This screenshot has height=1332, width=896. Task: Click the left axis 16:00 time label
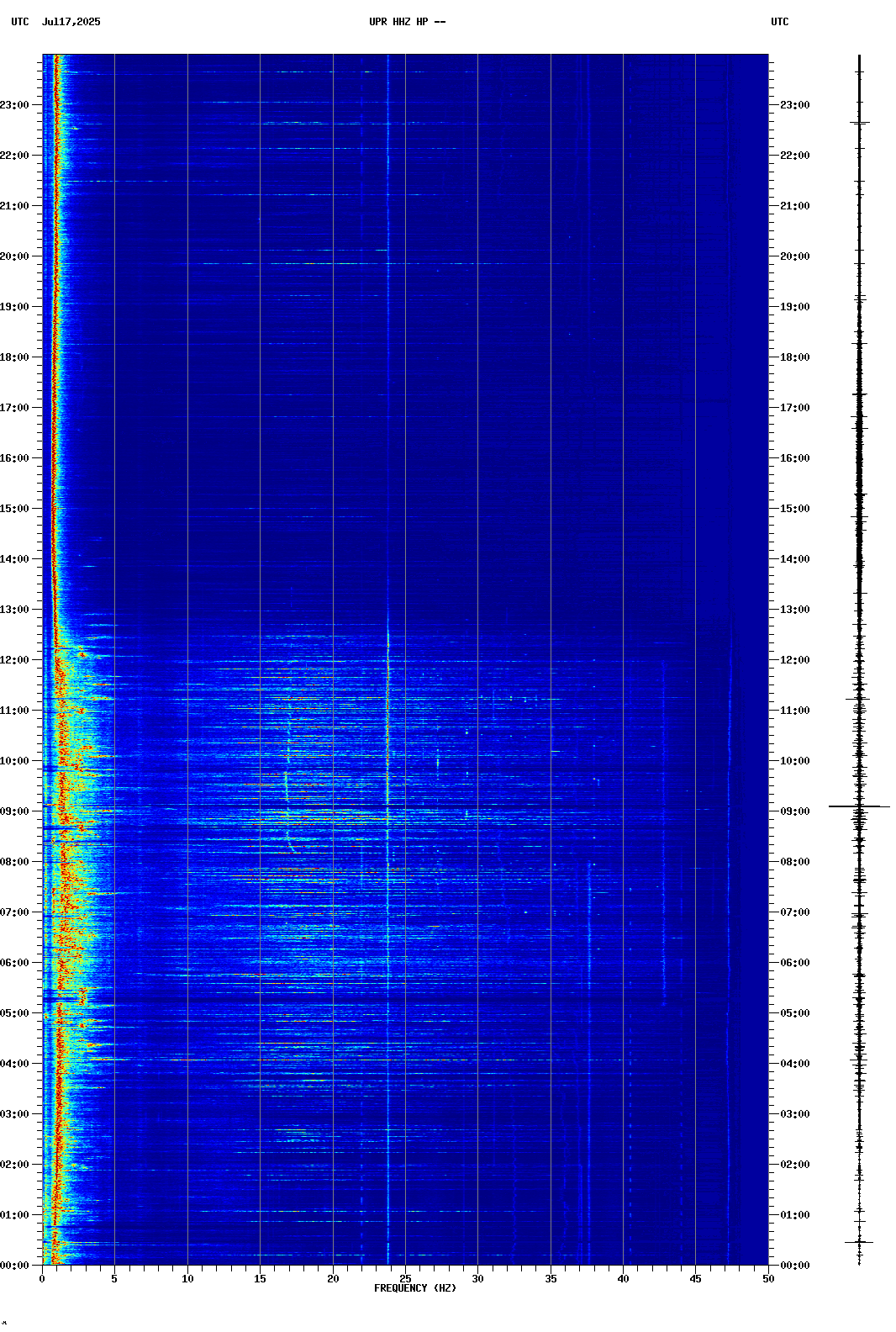[15, 458]
